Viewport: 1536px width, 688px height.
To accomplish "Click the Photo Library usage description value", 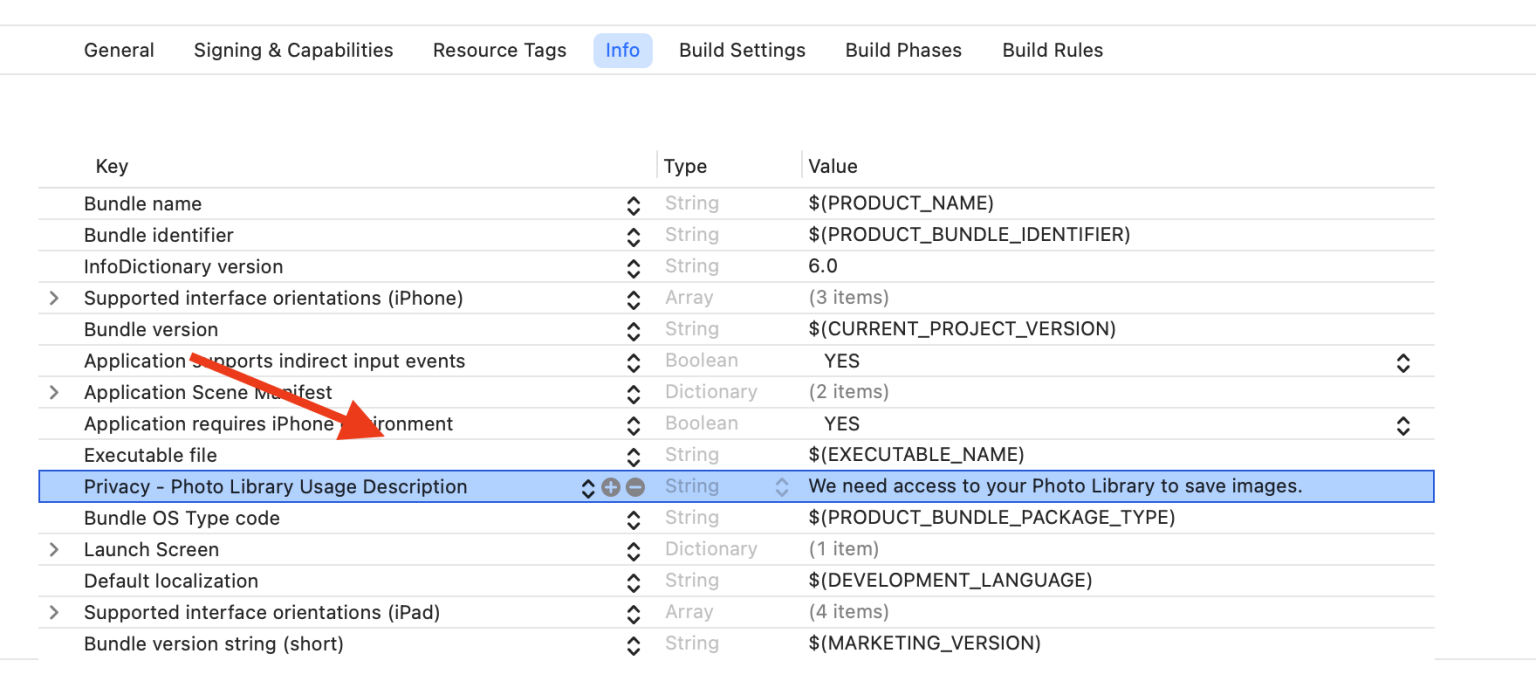I will [1055, 487].
